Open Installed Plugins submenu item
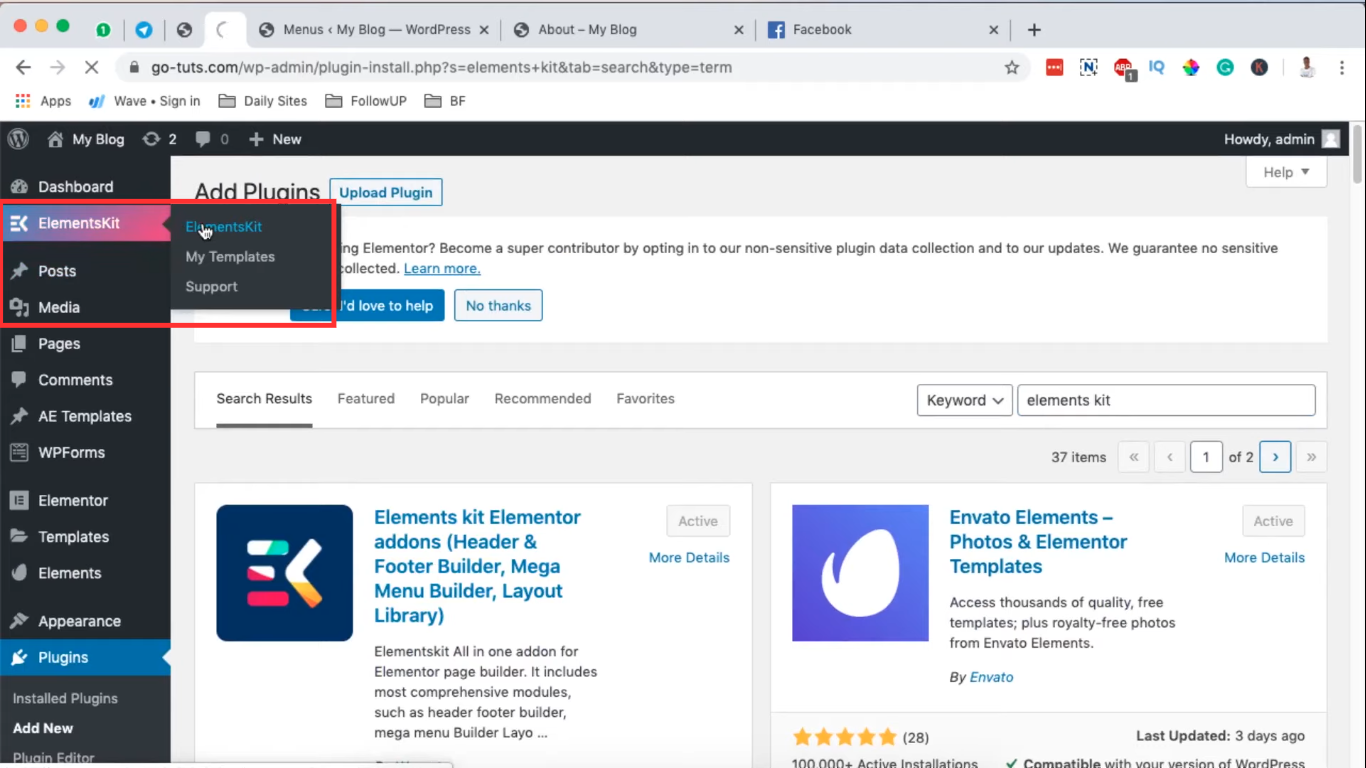The width and height of the screenshot is (1366, 768). [65, 699]
